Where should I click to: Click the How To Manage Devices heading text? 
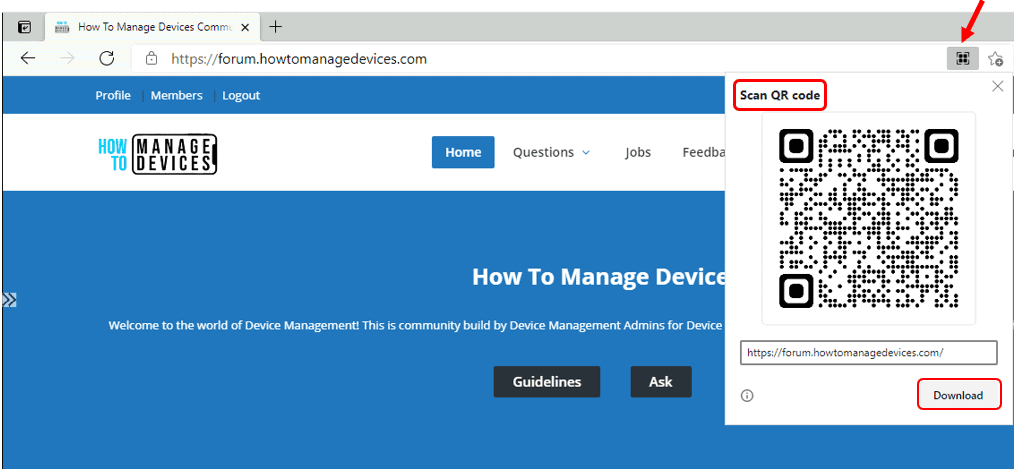point(598,277)
